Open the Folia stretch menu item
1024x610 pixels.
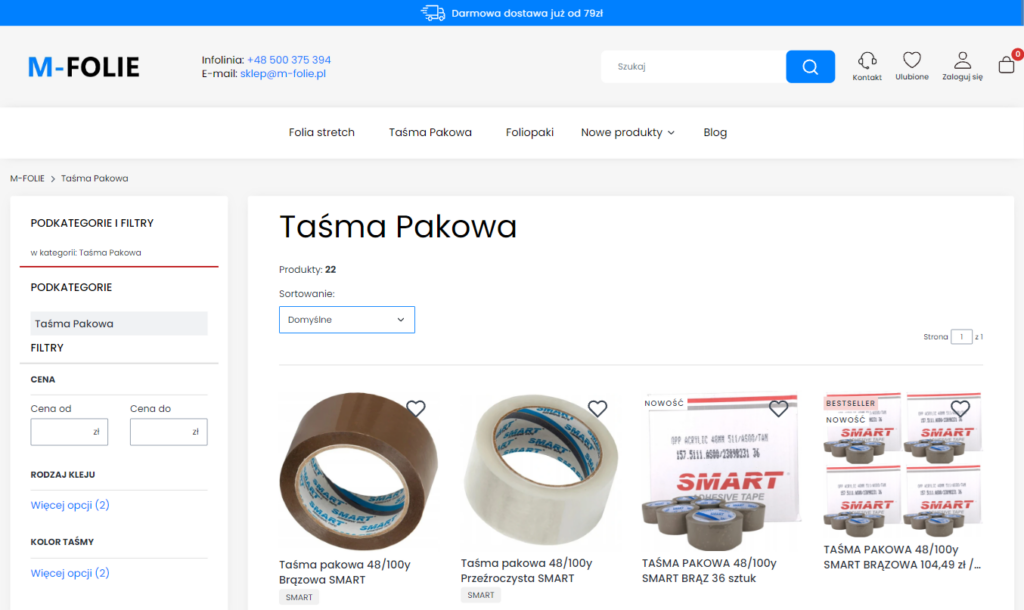point(321,133)
